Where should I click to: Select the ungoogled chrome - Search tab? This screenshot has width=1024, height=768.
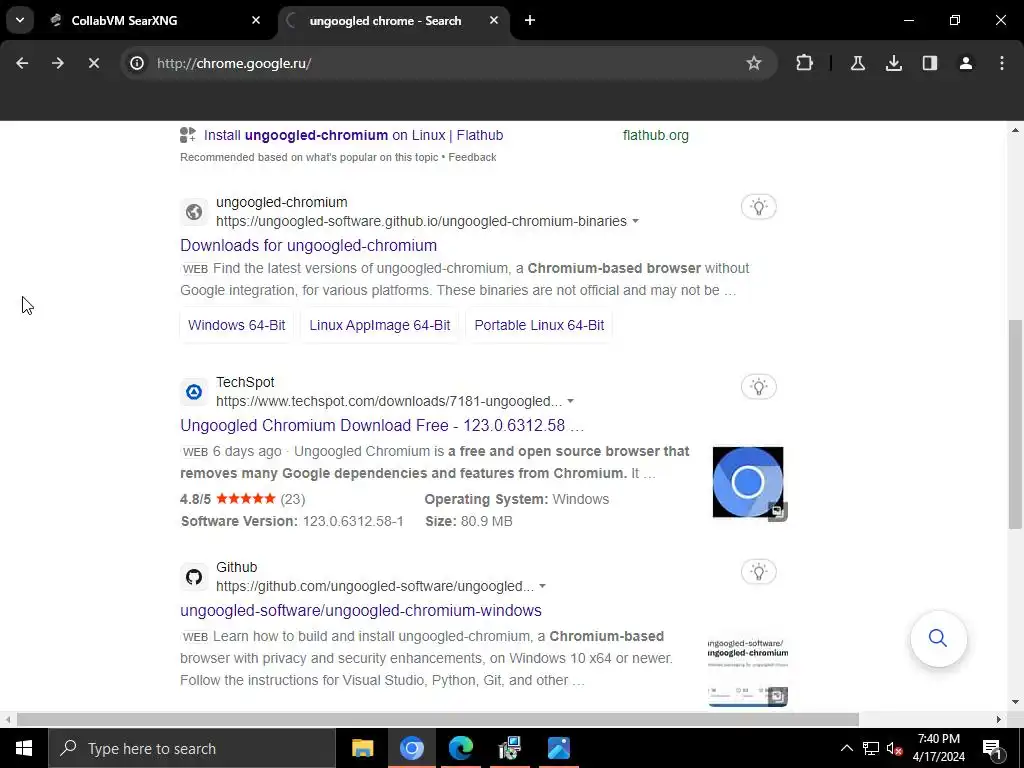(393, 21)
